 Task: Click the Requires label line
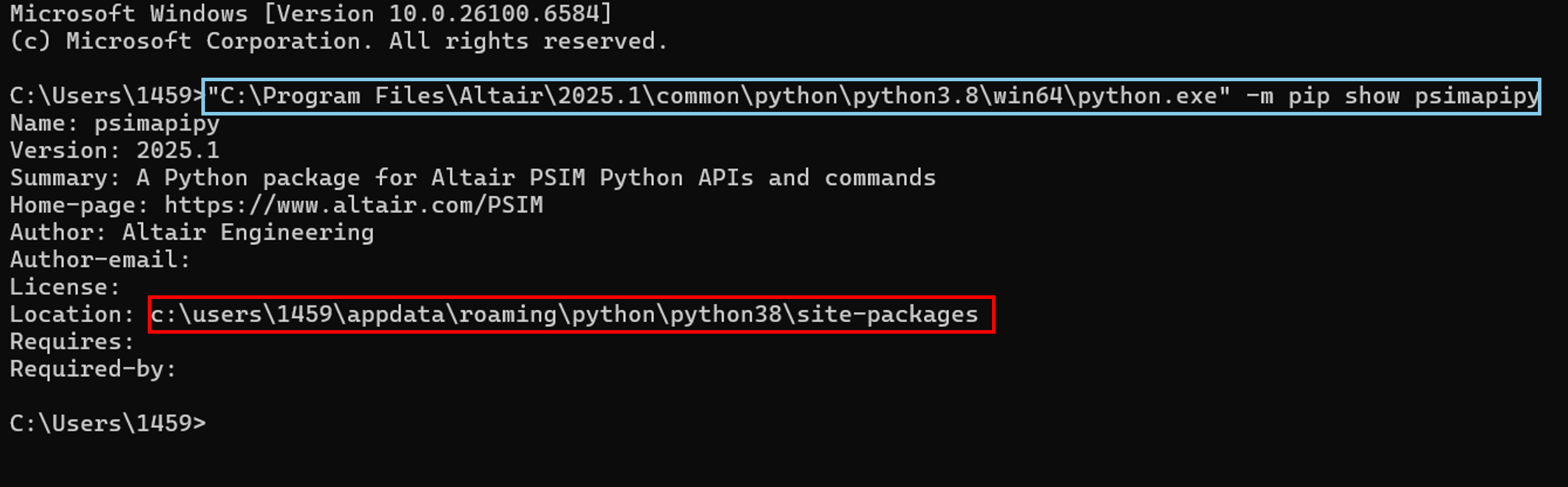71,341
